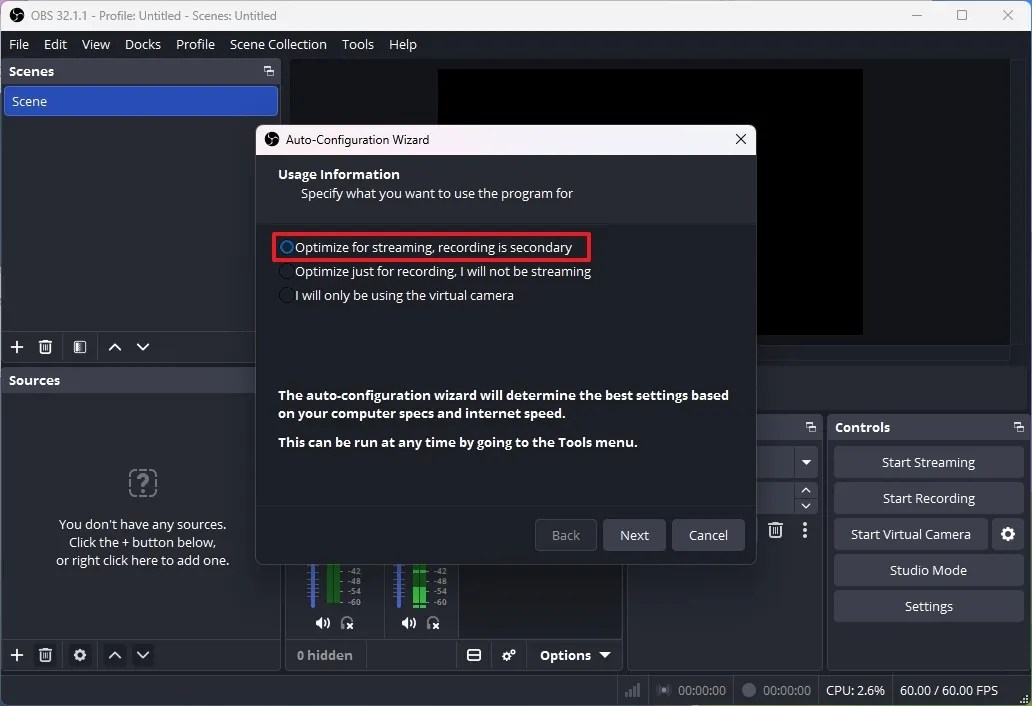Move scene down with the down arrow
Screen dimensions: 1032x706
(x=143, y=347)
